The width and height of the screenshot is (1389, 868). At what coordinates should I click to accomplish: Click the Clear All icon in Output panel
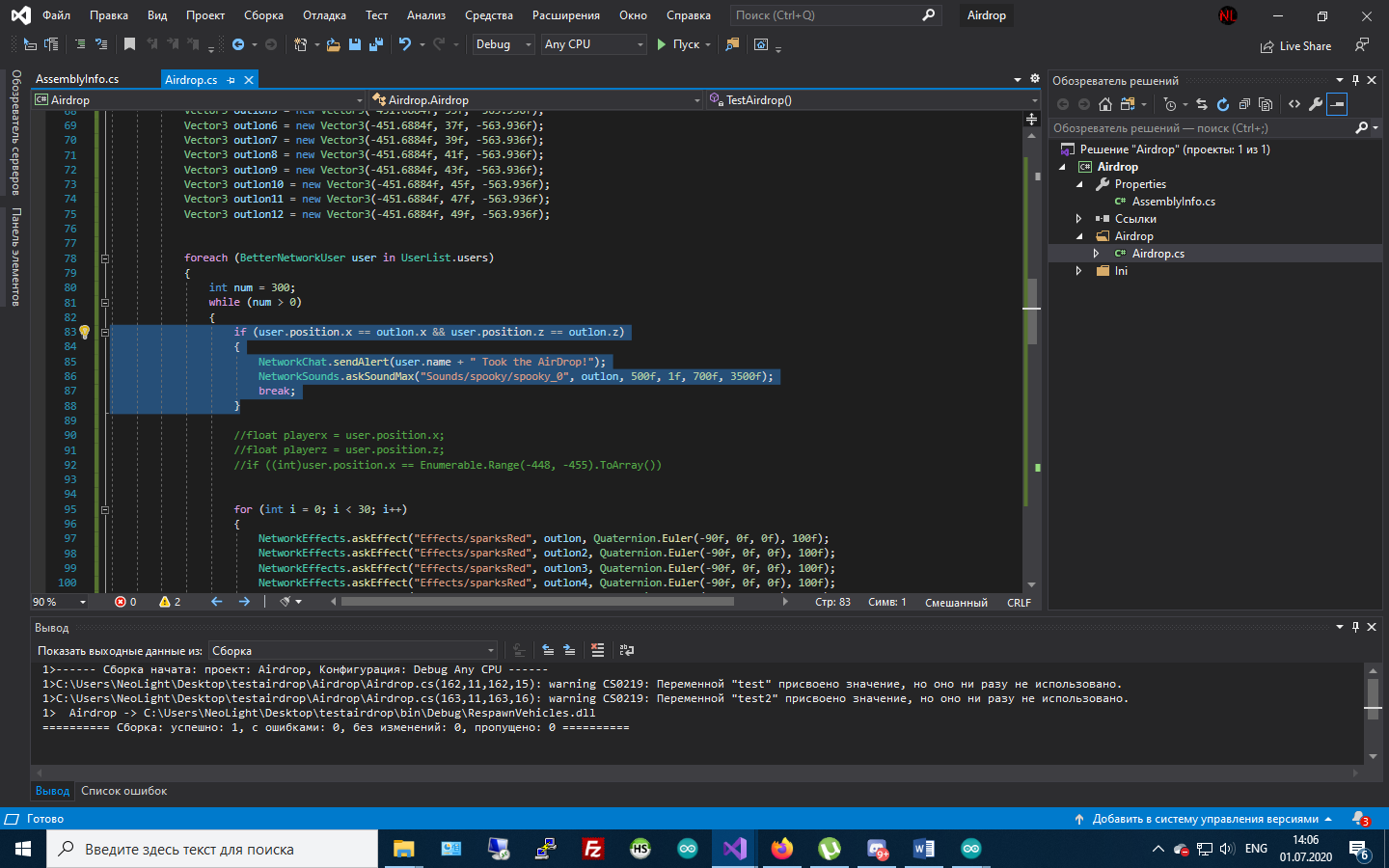(x=598, y=650)
